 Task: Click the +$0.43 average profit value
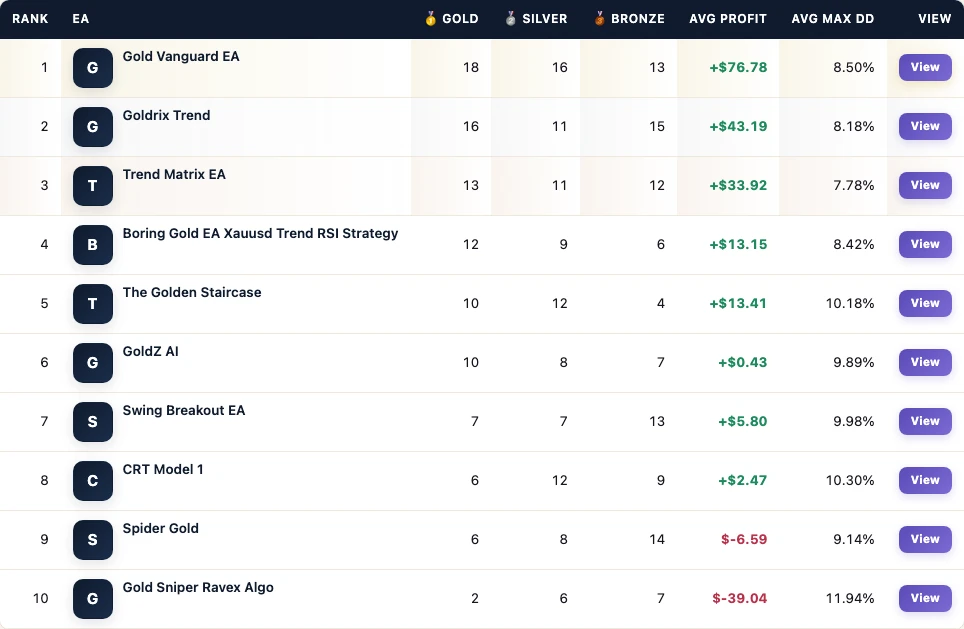click(x=743, y=363)
